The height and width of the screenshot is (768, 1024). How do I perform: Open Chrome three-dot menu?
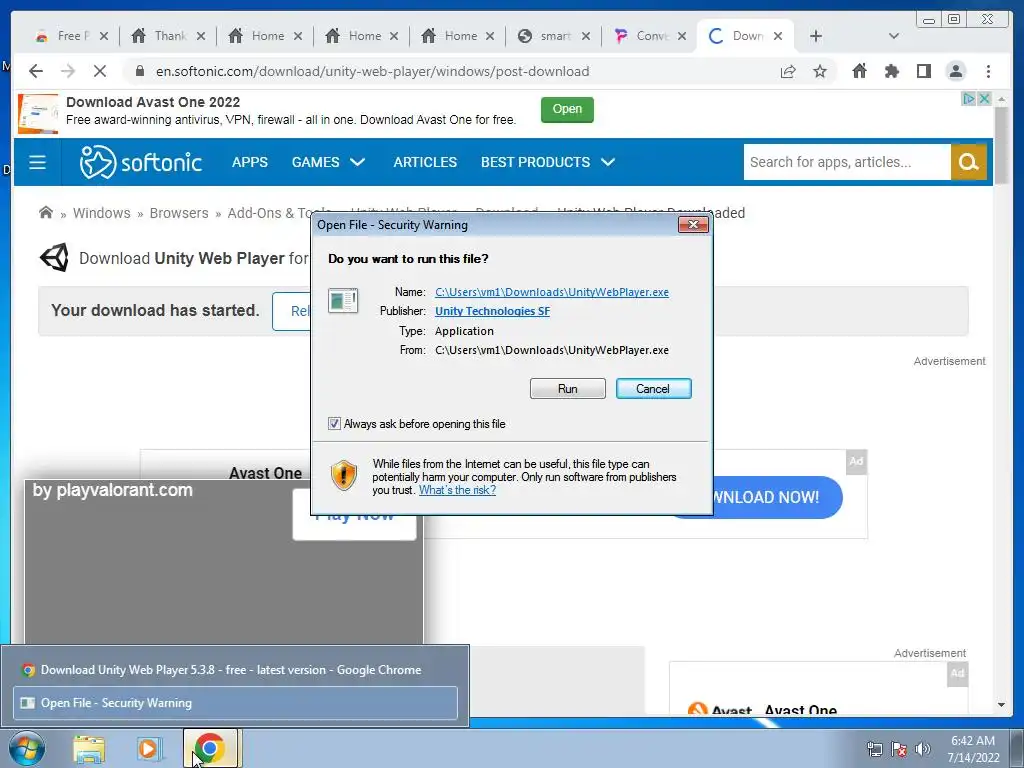(988, 71)
